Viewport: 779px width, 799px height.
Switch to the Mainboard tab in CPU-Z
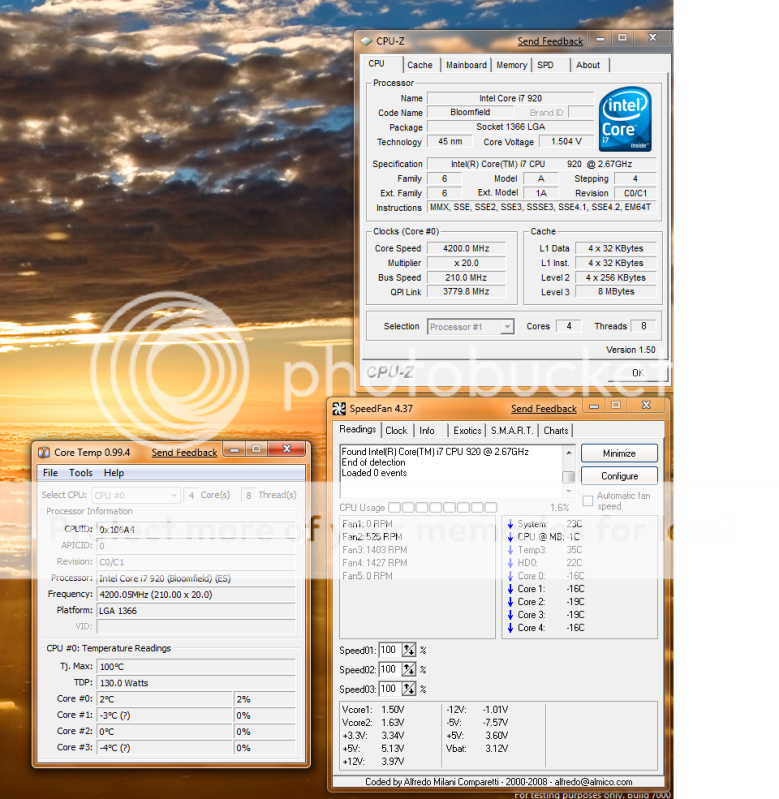pyautogui.click(x=466, y=65)
